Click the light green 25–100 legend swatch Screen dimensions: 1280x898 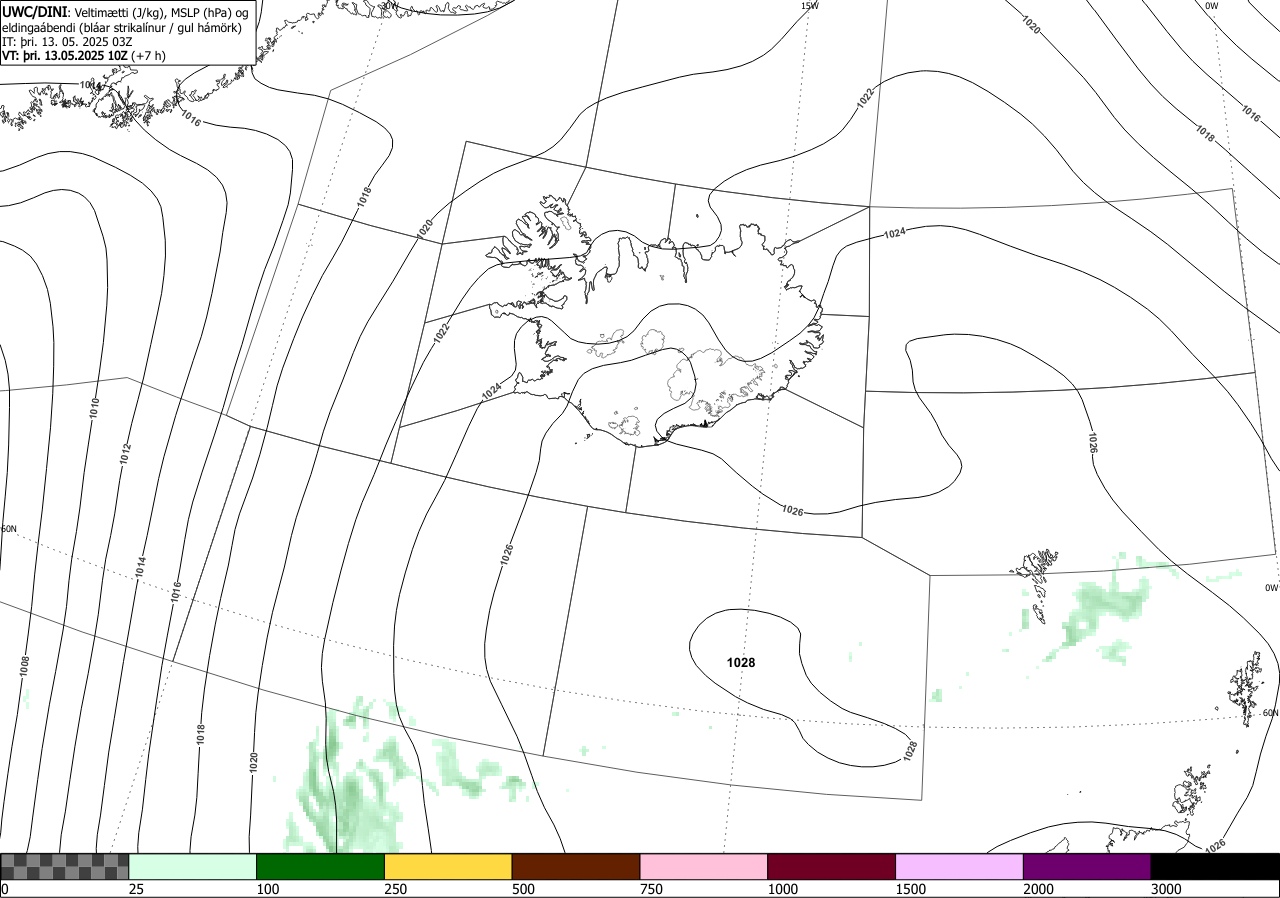pyautogui.click(x=193, y=866)
